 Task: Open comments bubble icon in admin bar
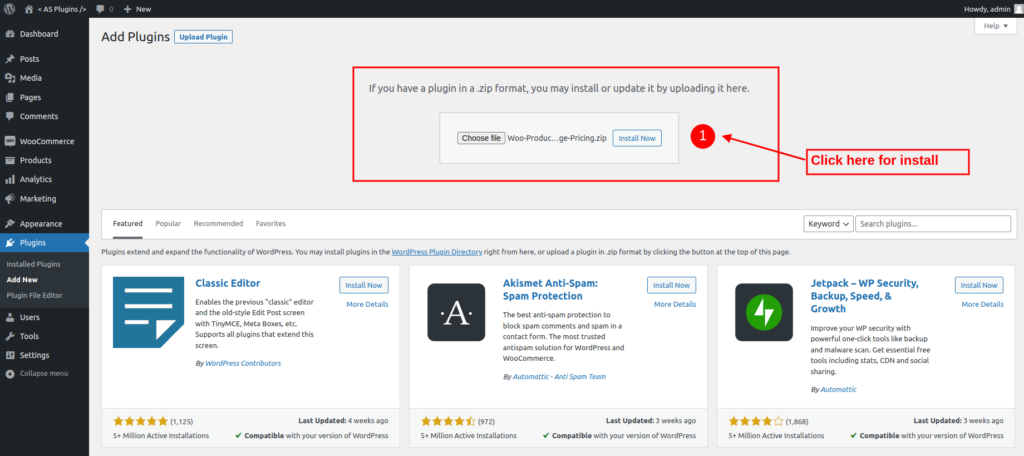(99, 9)
